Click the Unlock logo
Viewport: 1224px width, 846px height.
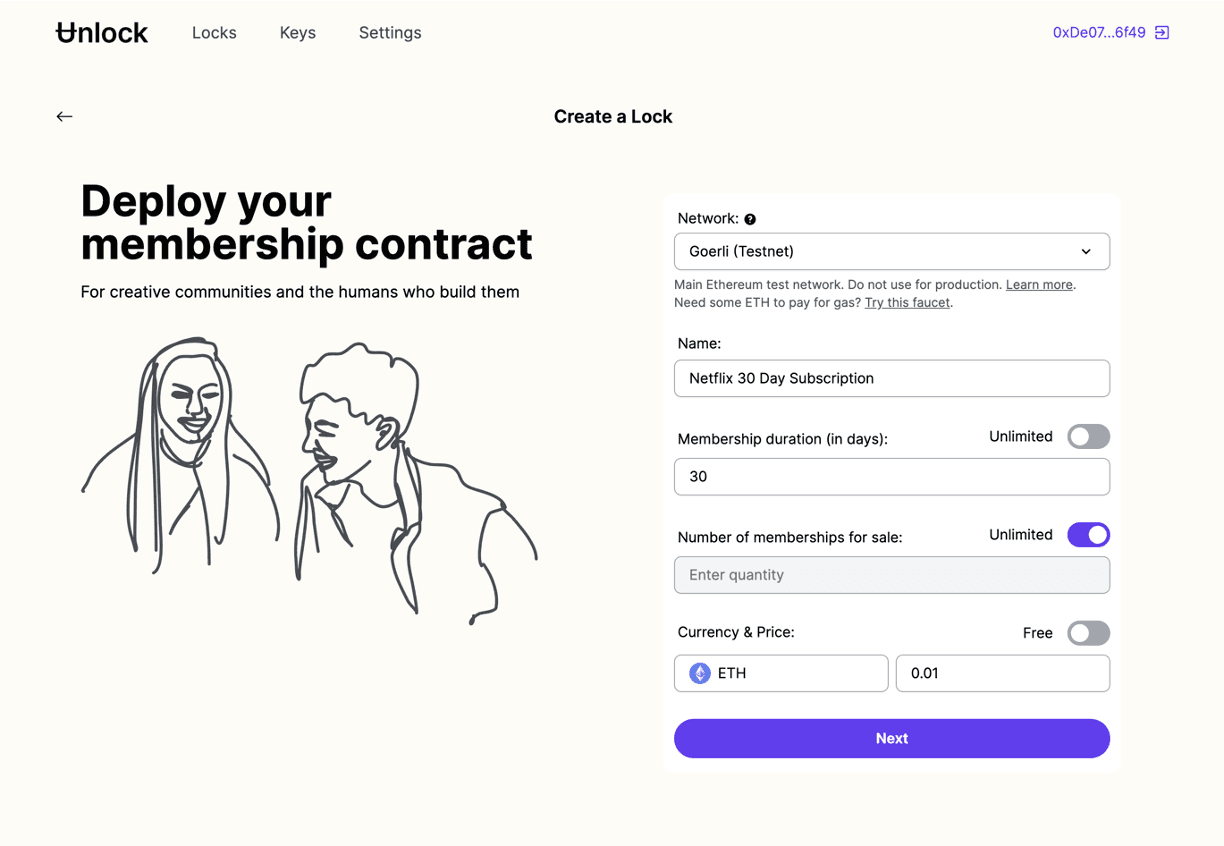(x=102, y=33)
